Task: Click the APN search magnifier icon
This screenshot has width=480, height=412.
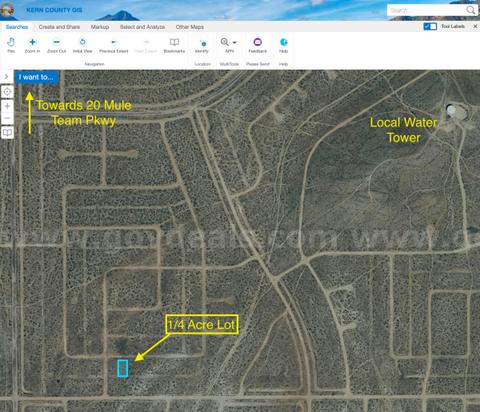Action: (x=225, y=42)
